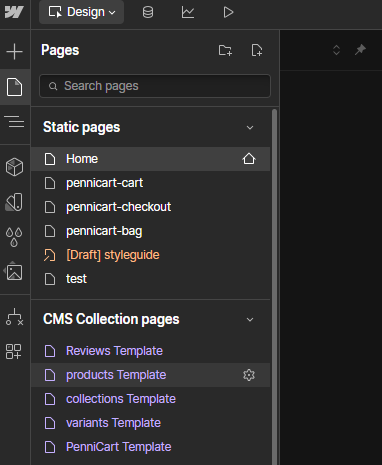This screenshot has width=382, height=465.
Task: Click the Home page house icon
Action: pyautogui.click(x=249, y=159)
